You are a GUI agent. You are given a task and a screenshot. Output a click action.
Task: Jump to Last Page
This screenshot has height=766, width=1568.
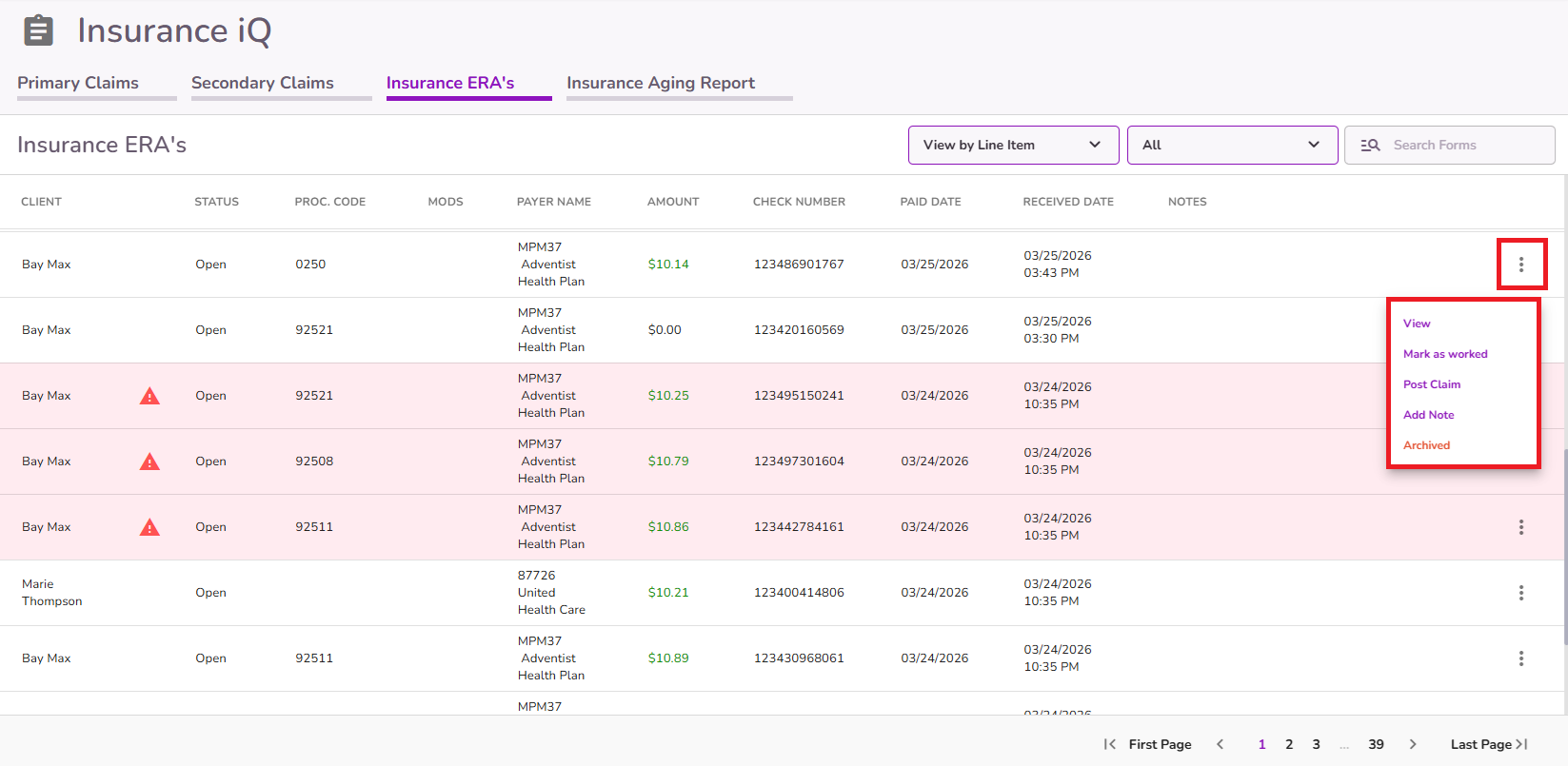[x=1489, y=744]
